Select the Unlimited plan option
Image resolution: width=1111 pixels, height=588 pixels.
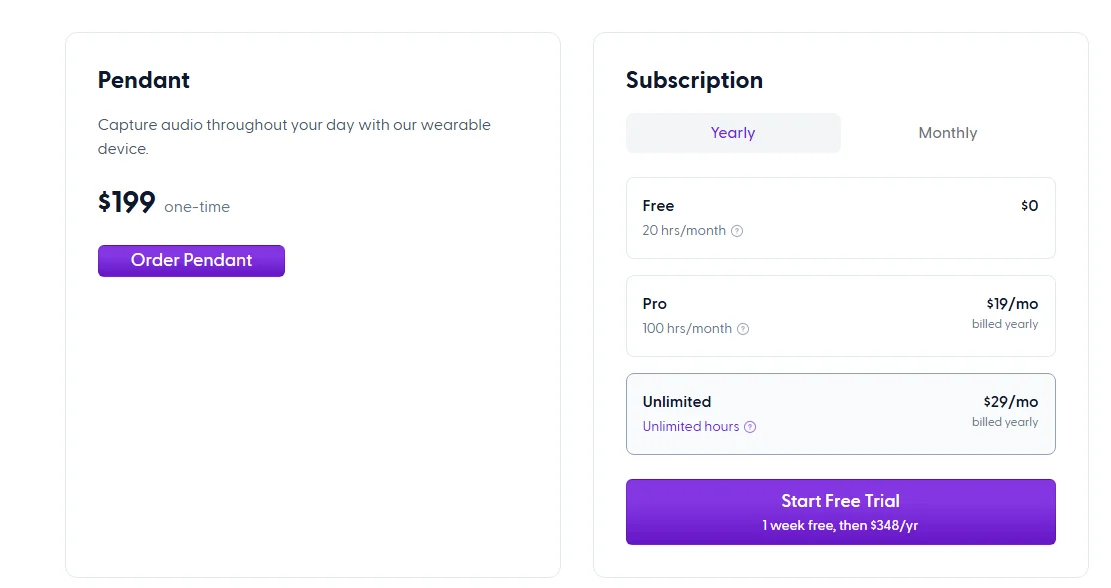(x=840, y=414)
